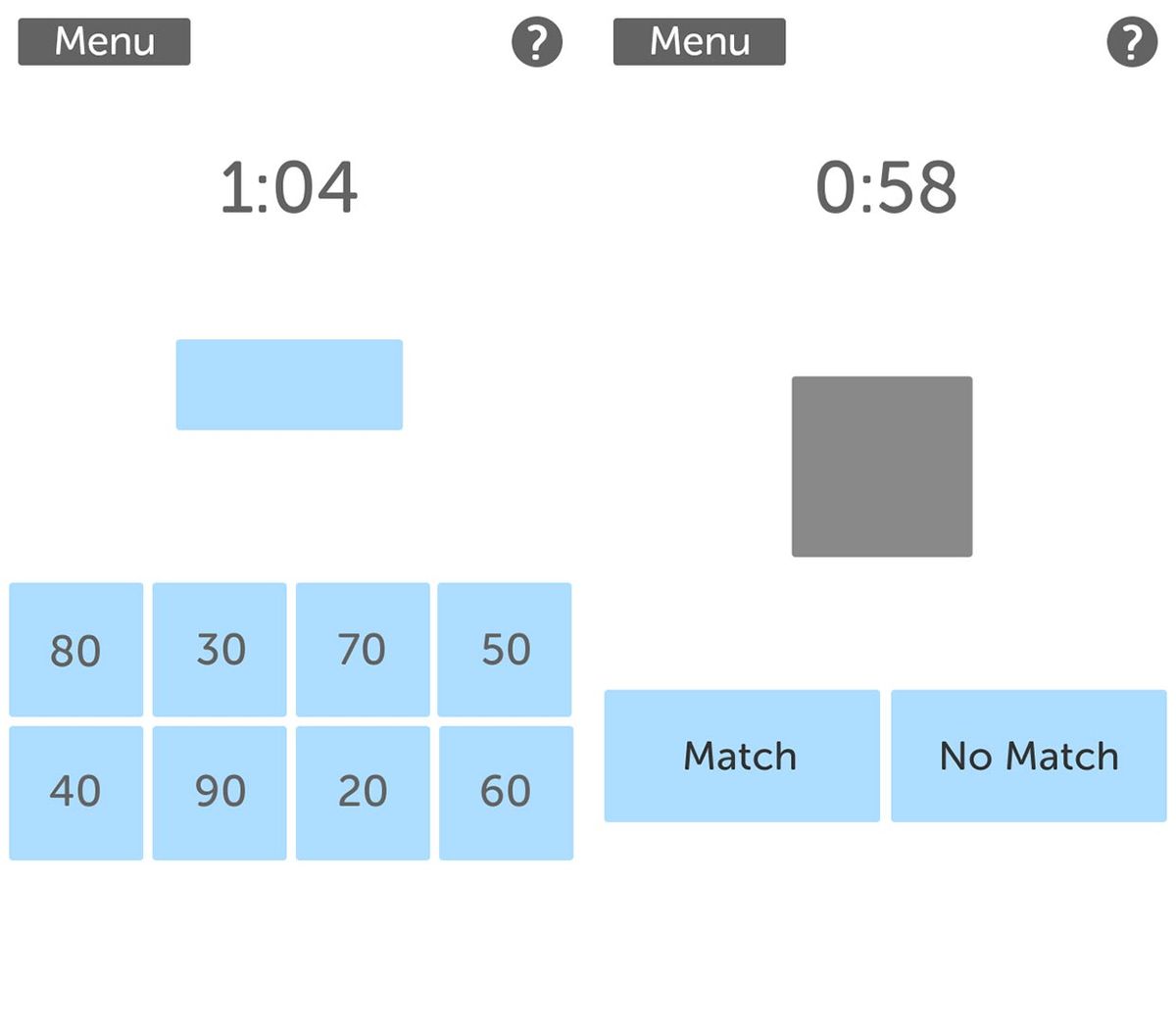Tap the lowest-numbered answer tile
Screen dimensions: 1176x1031
point(363,792)
